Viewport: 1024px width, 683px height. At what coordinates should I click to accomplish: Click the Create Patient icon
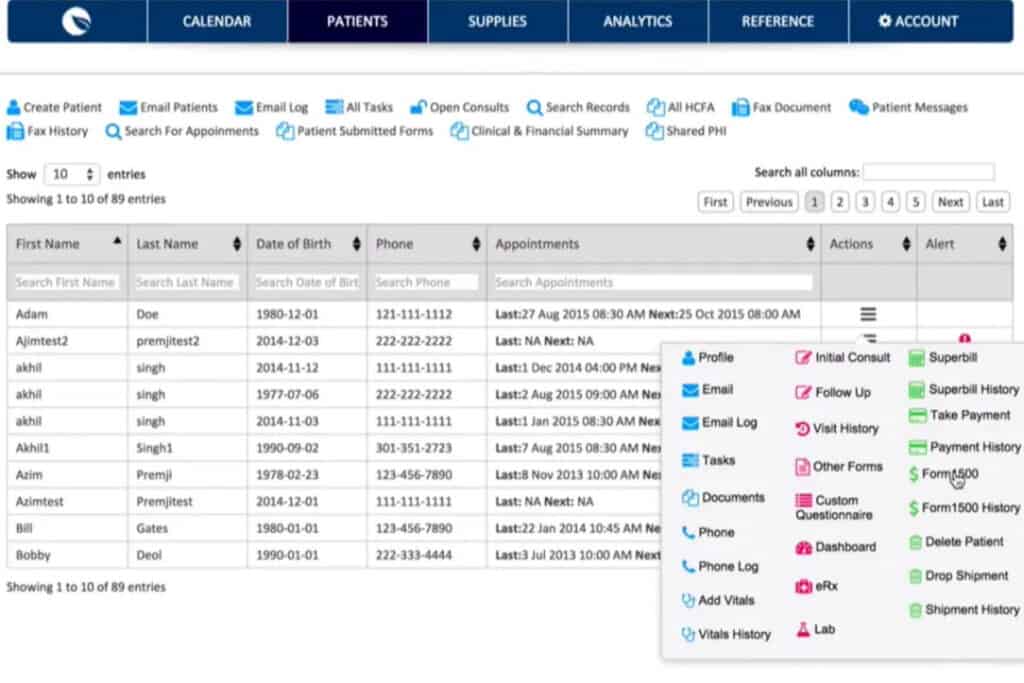[x=14, y=107]
